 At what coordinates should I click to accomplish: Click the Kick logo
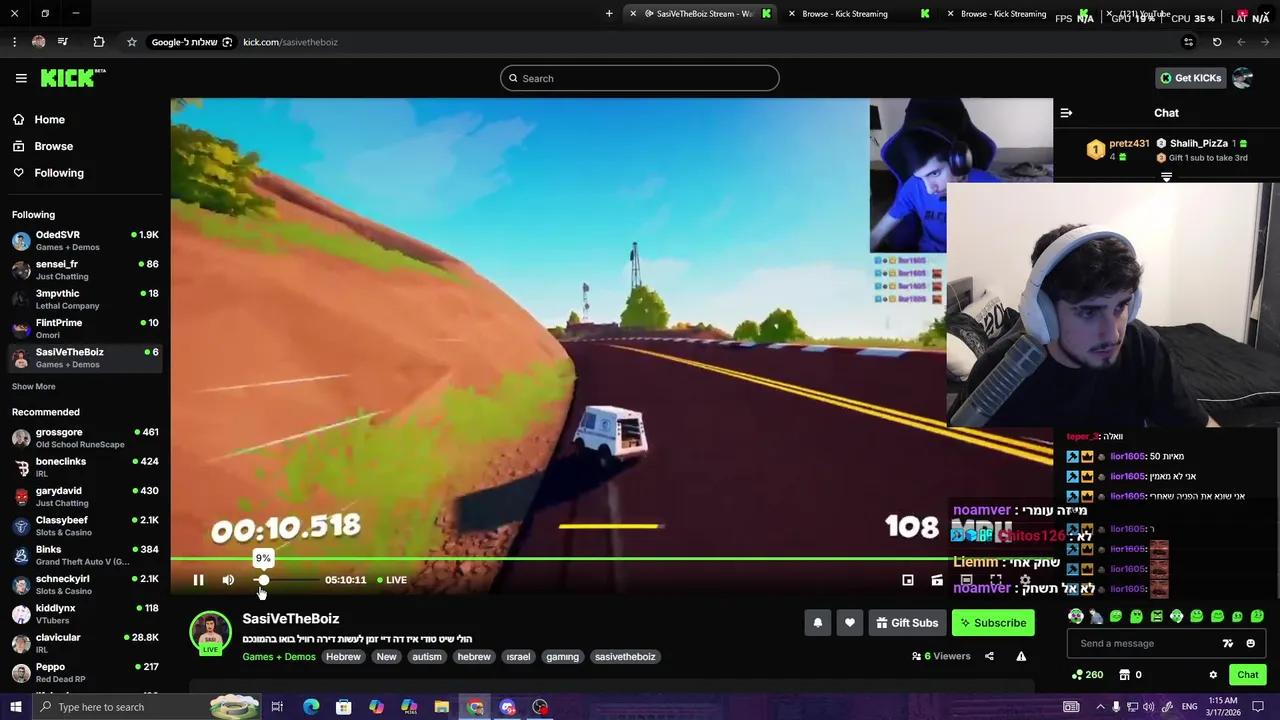tap(73, 78)
